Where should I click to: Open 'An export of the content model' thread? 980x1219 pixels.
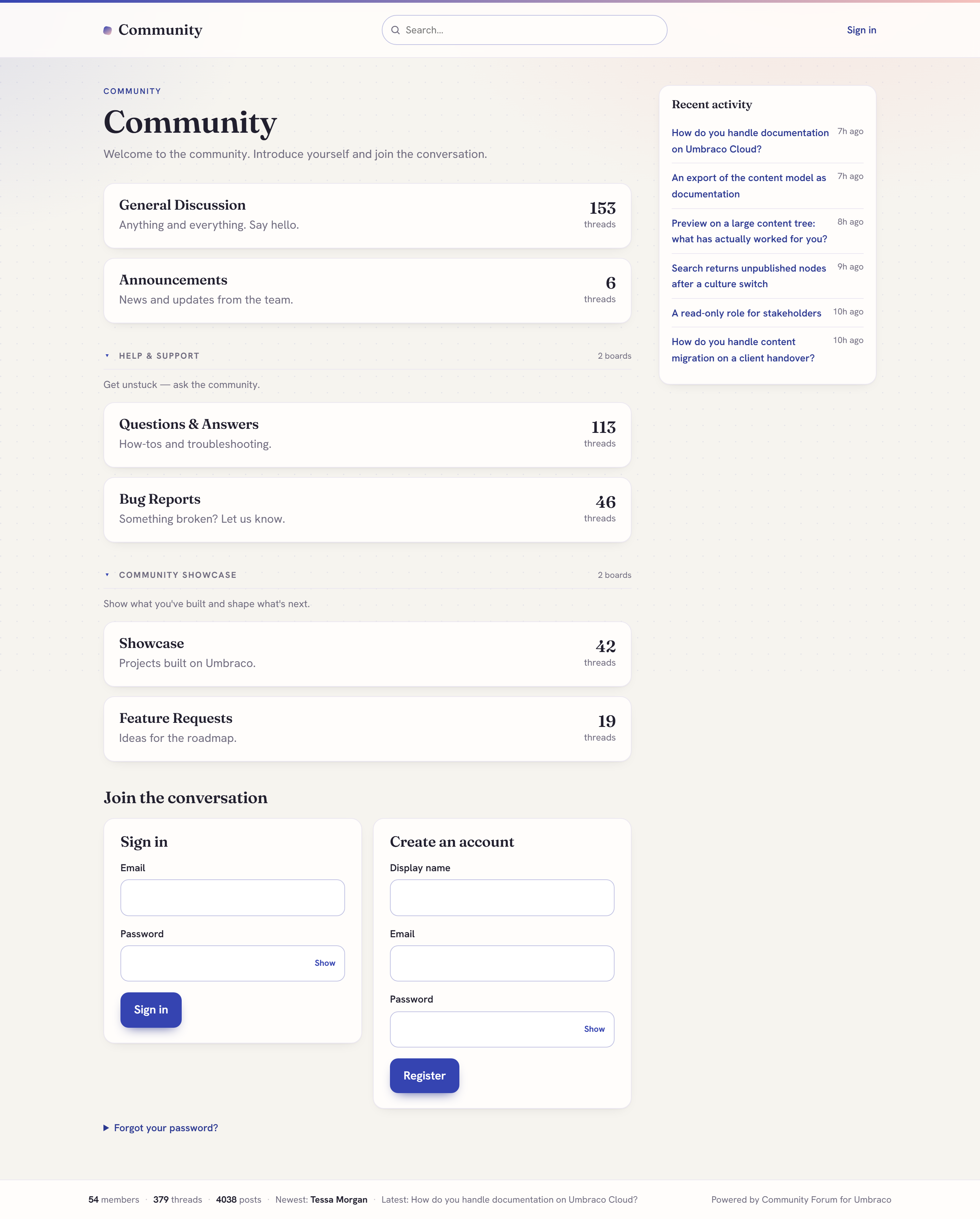click(749, 185)
